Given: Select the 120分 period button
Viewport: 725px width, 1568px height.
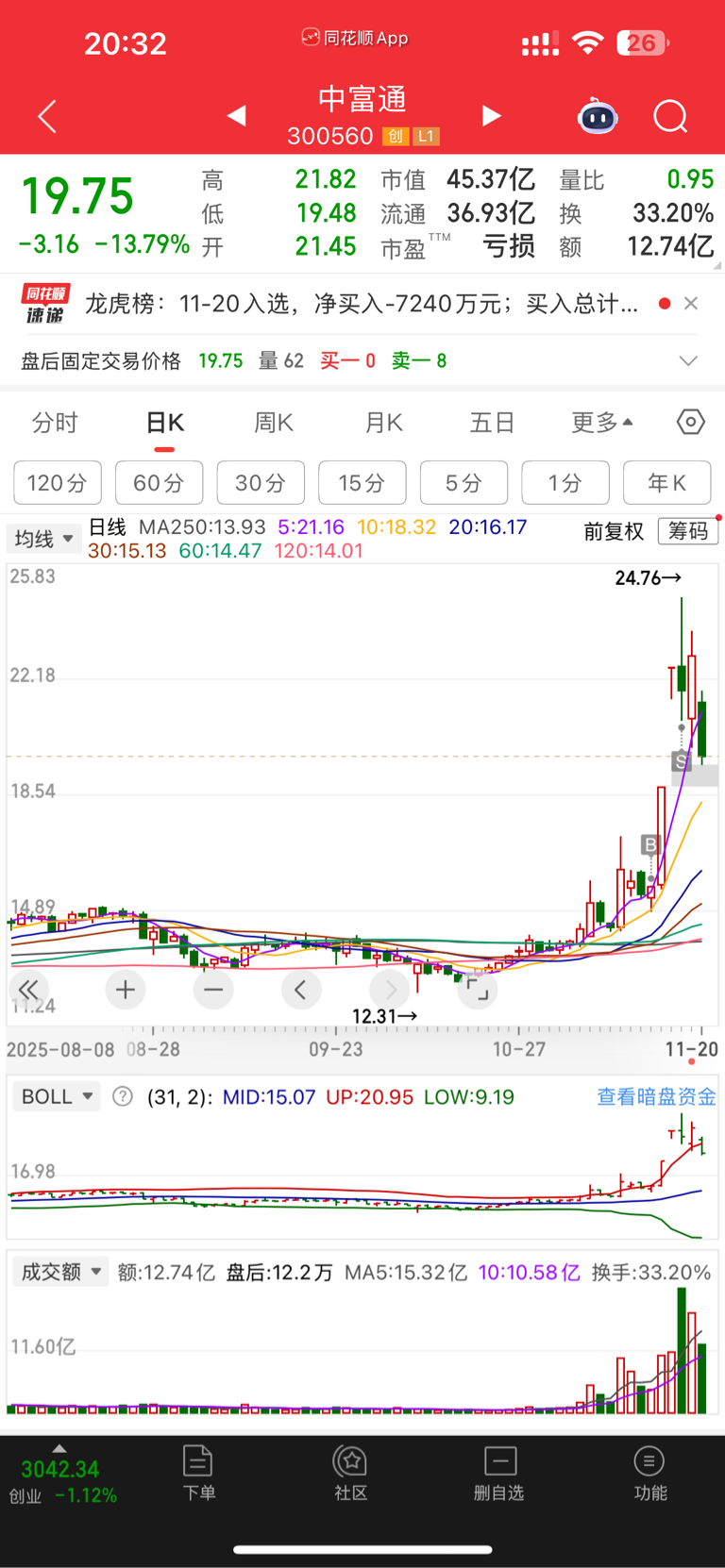Looking at the screenshot, I should 58,483.
